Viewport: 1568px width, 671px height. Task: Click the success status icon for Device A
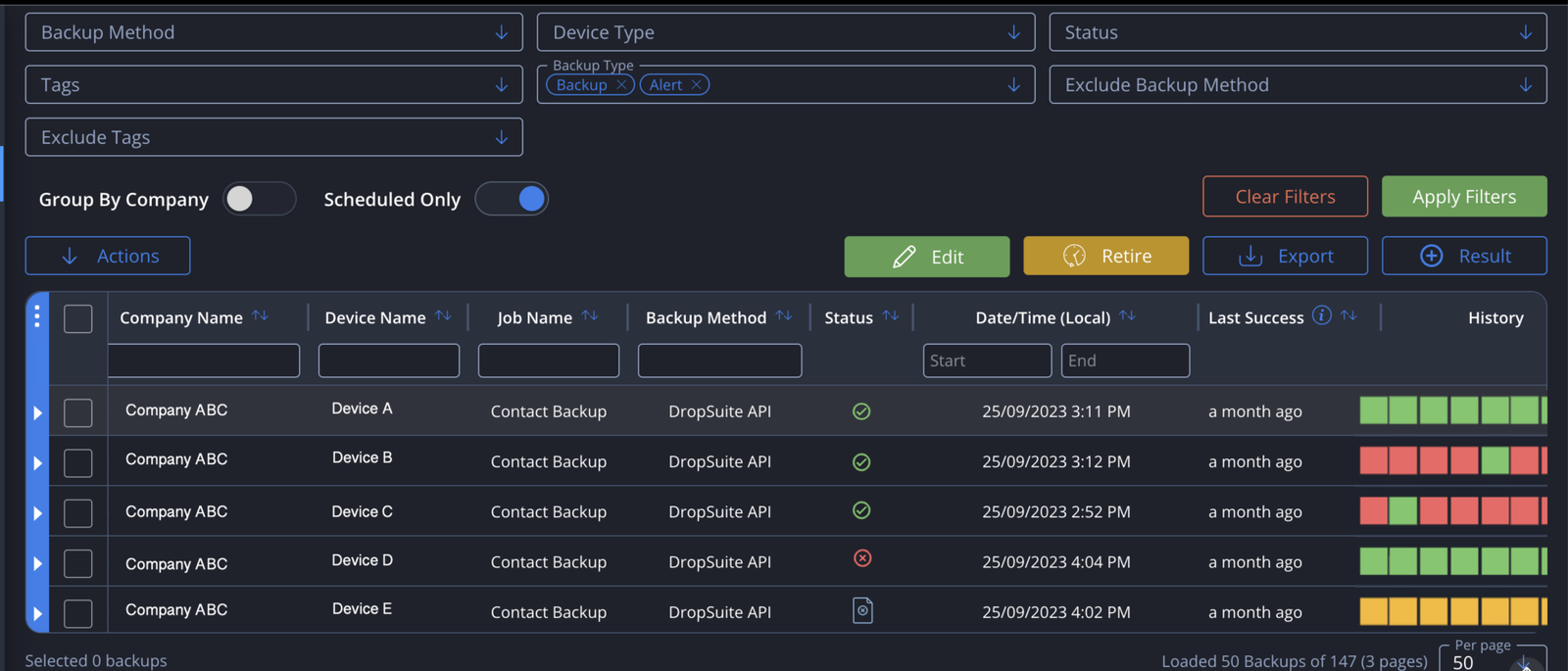pos(861,411)
